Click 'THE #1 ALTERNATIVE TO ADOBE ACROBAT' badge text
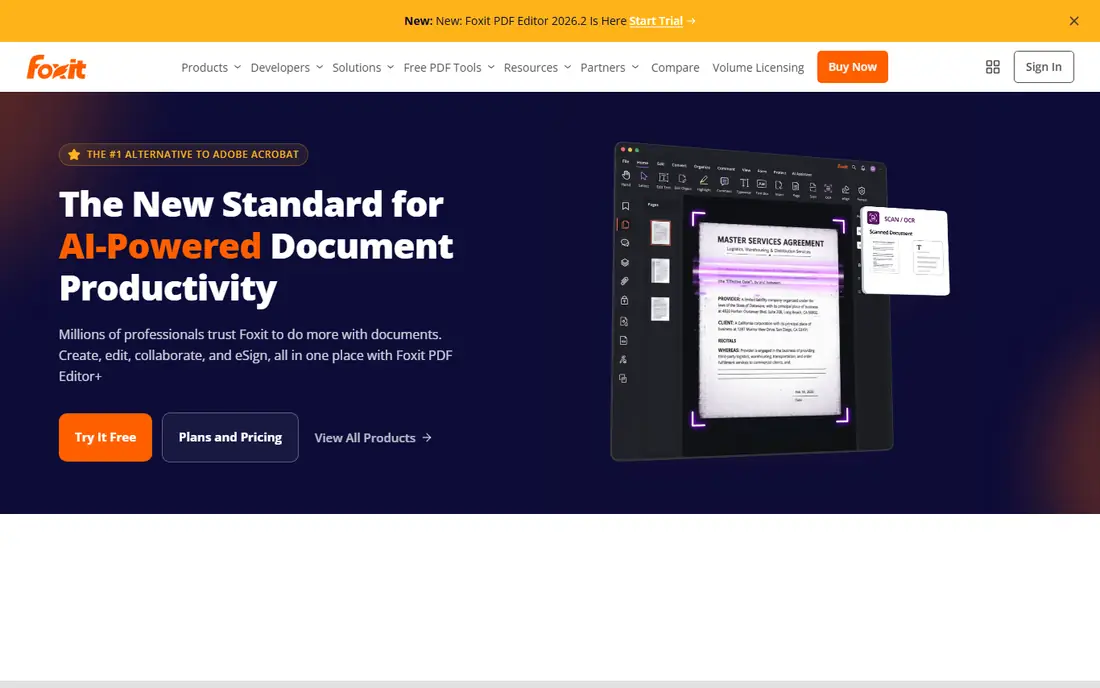This screenshot has height=688, width=1100. click(x=192, y=154)
